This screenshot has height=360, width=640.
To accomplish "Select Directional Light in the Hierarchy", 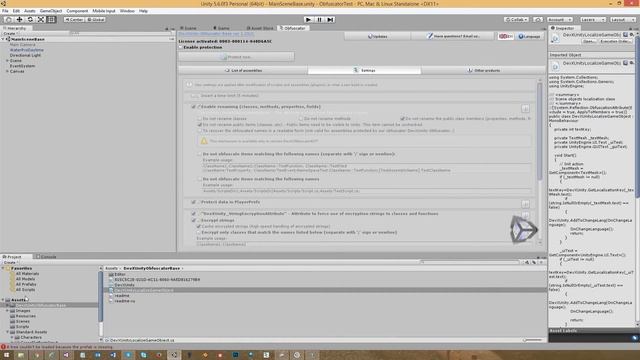I will pos(25,55).
